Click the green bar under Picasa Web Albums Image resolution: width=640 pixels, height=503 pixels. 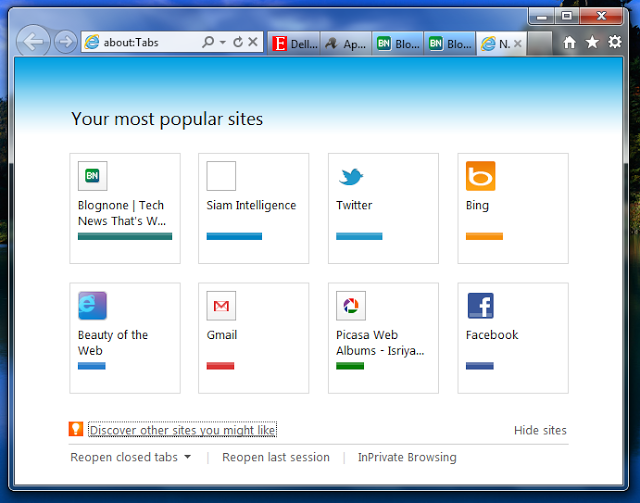click(350, 366)
